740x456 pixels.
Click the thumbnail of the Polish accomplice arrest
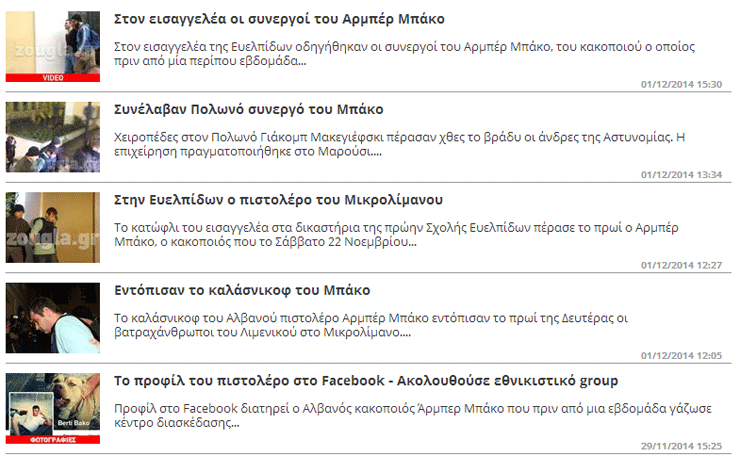53,137
